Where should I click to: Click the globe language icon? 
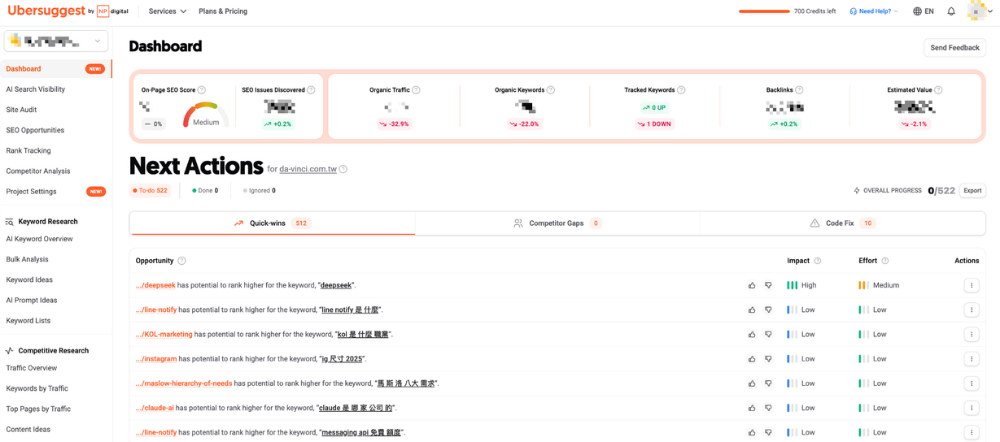point(917,11)
